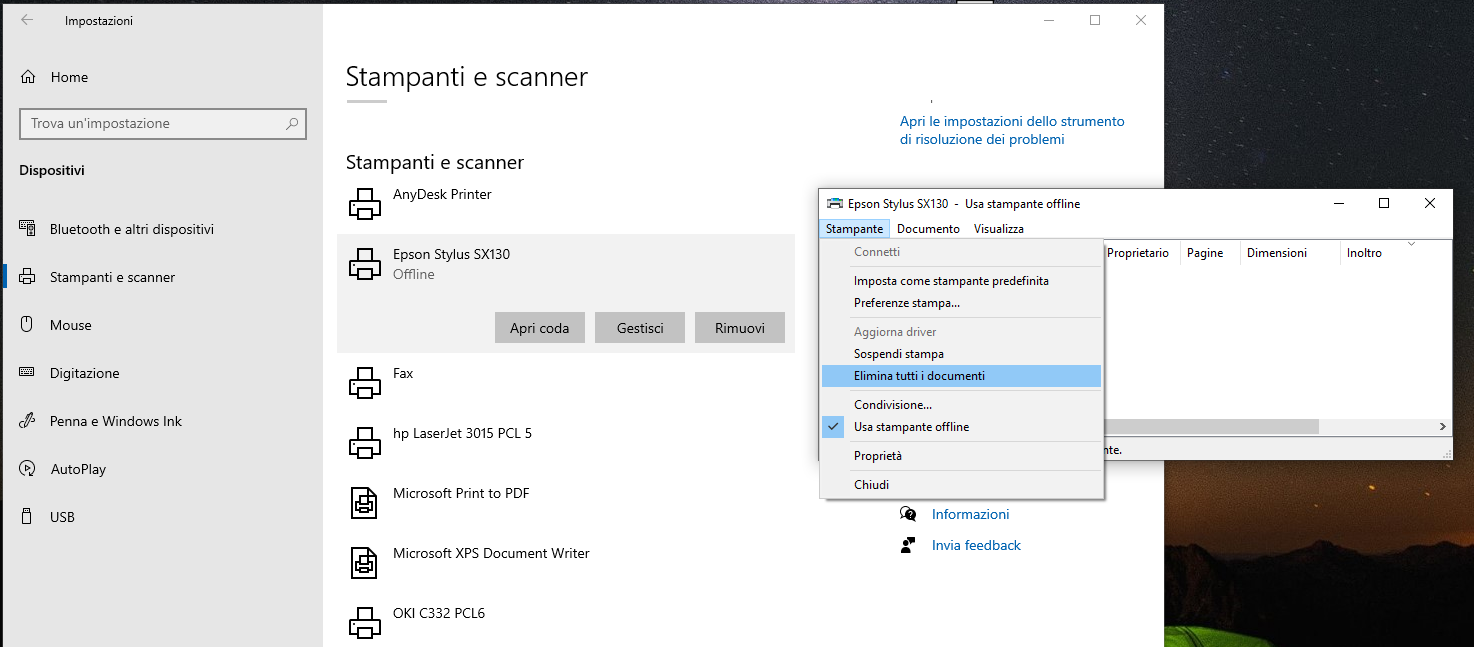1474x647 pixels.
Task: Go to Home in settings sidebar
Action: coord(69,77)
